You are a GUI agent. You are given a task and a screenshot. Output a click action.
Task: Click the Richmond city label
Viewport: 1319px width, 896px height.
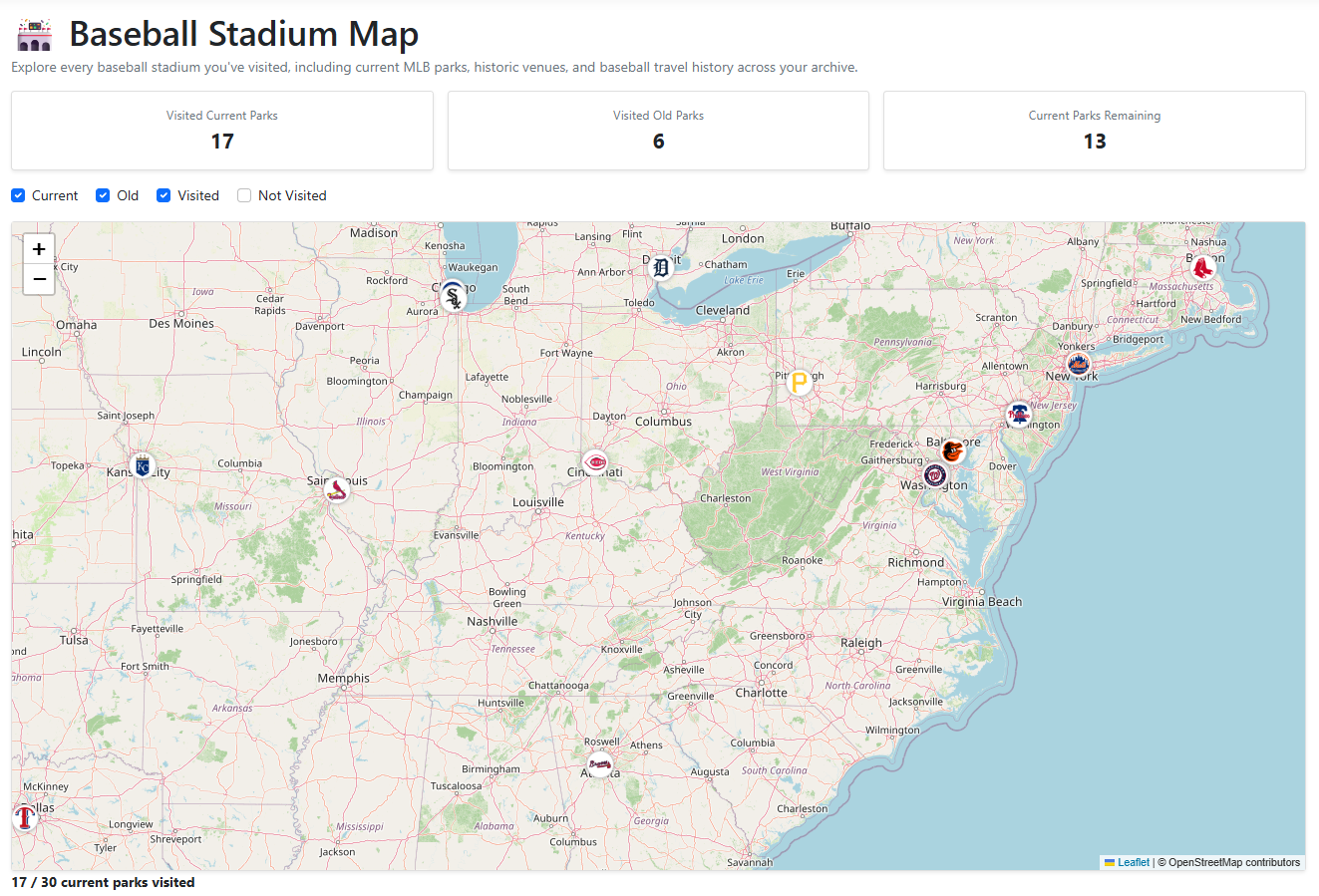[x=916, y=562]
